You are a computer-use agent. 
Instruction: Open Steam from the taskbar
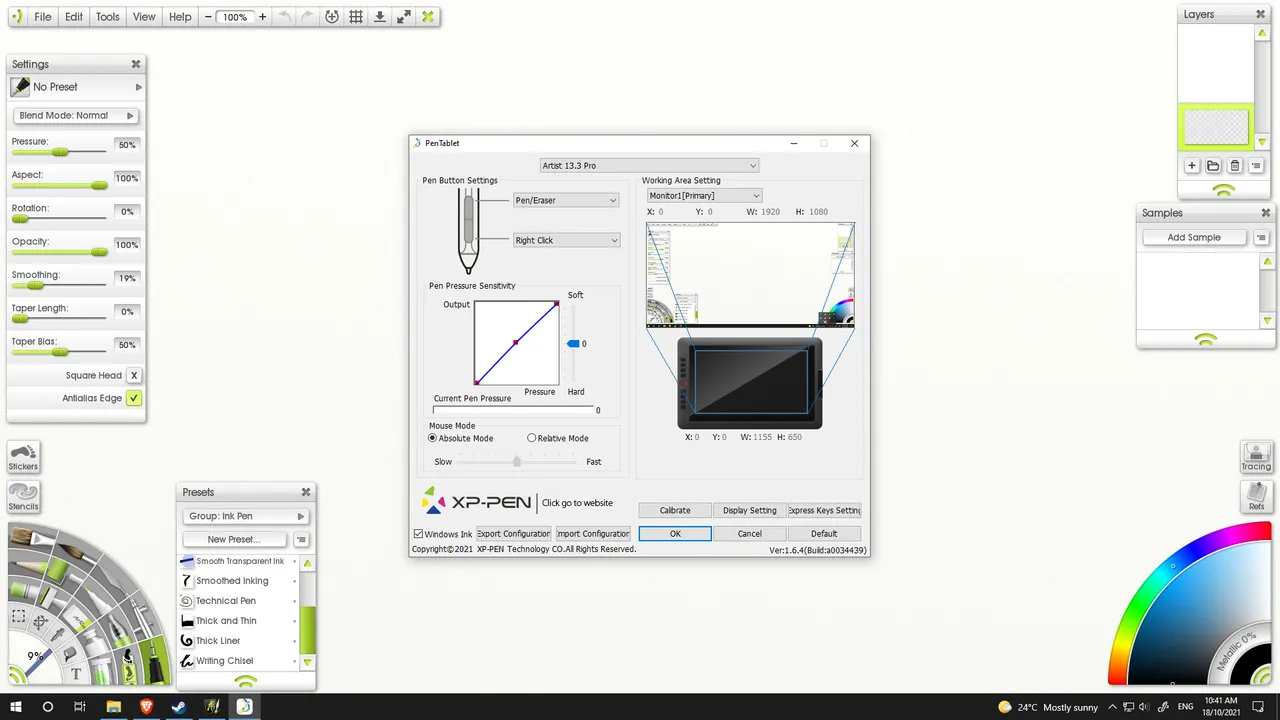point(179,706)
